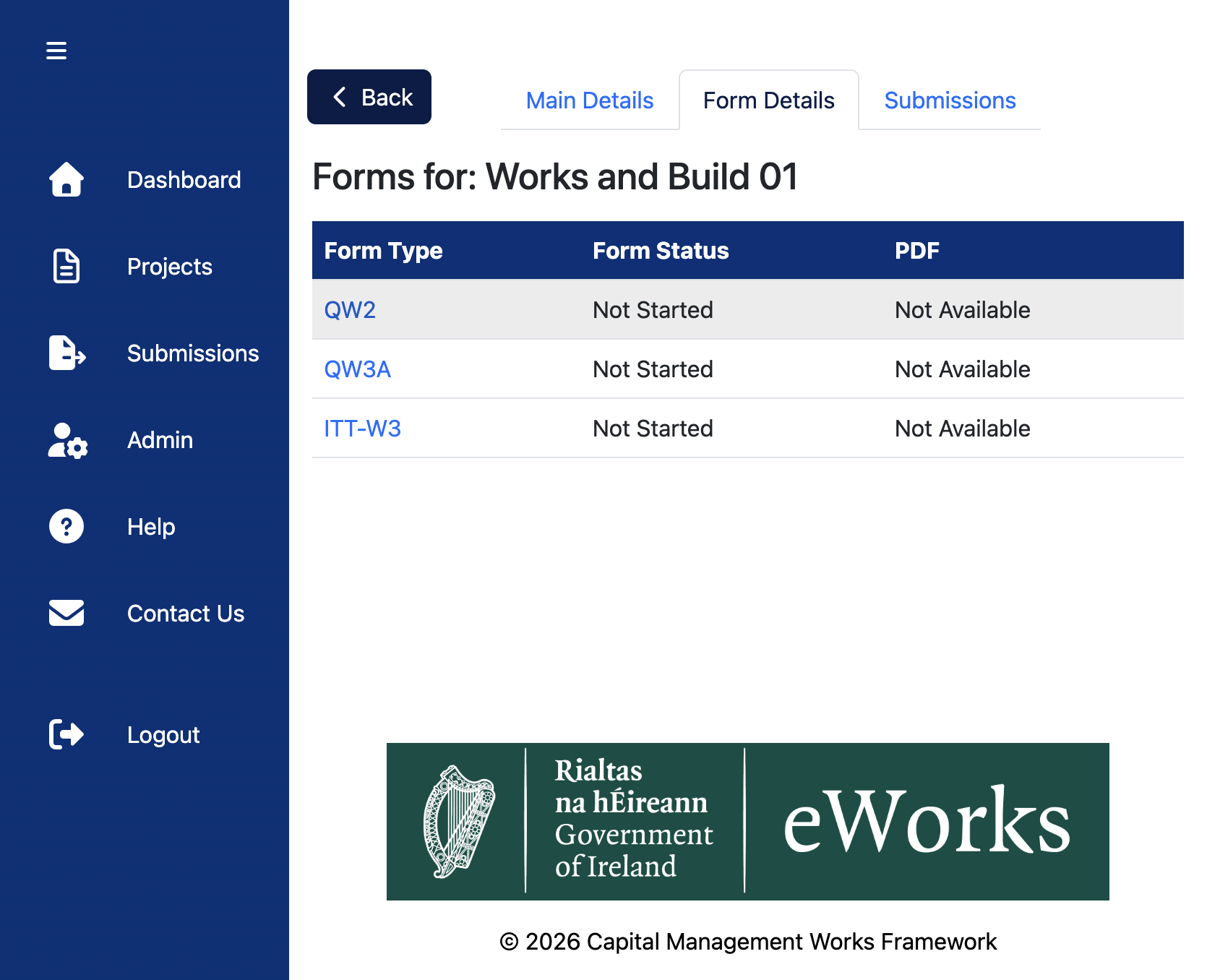Select the Form Details tab

(769, 100)
